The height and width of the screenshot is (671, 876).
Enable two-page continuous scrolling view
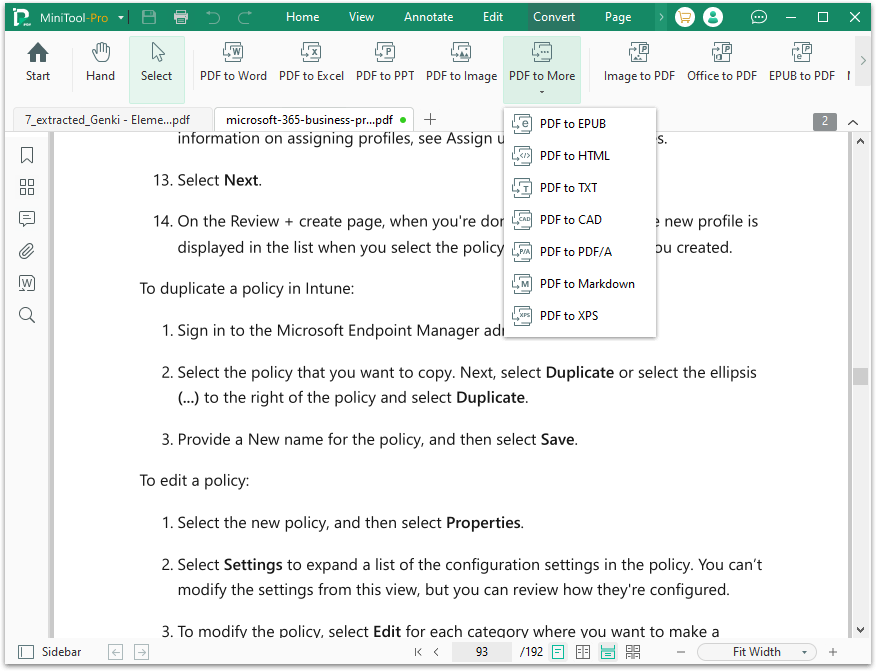(x=633, y=652)
